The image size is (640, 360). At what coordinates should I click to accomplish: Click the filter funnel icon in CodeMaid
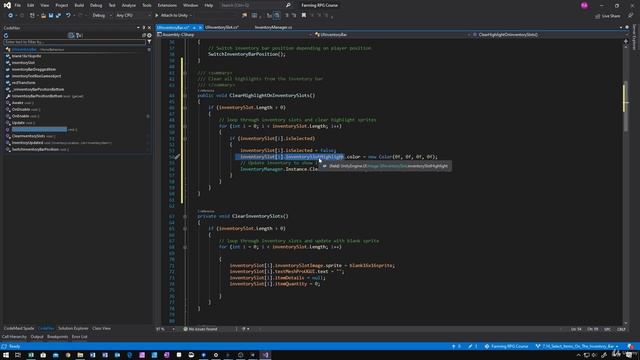(x=149, y=42)
